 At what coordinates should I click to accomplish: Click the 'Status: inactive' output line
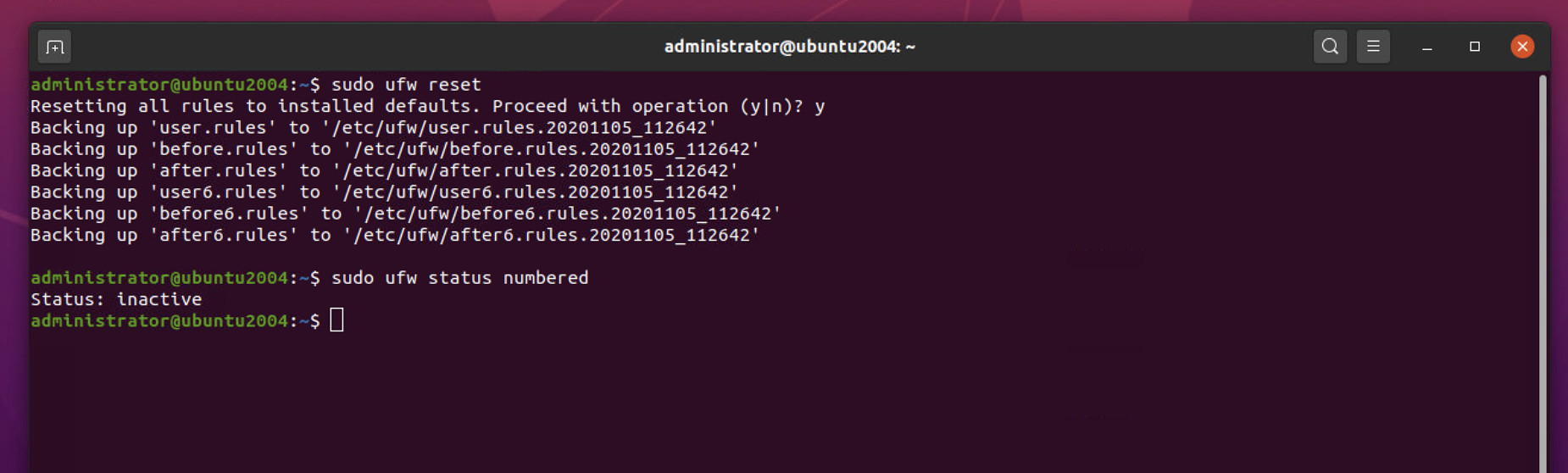tap(116, 299)
